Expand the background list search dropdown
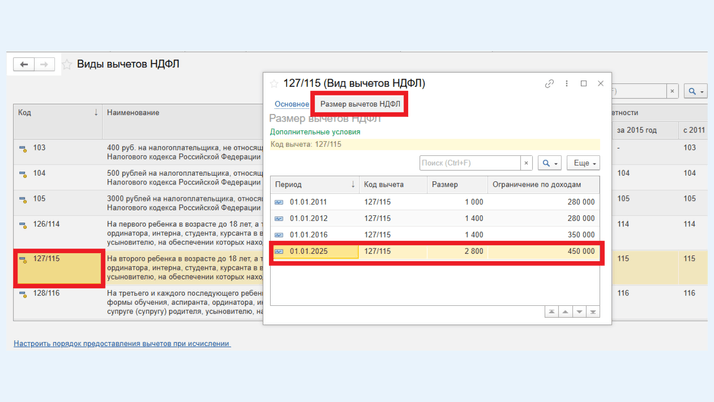Screen dimensions: 714x402 [694, 91]
